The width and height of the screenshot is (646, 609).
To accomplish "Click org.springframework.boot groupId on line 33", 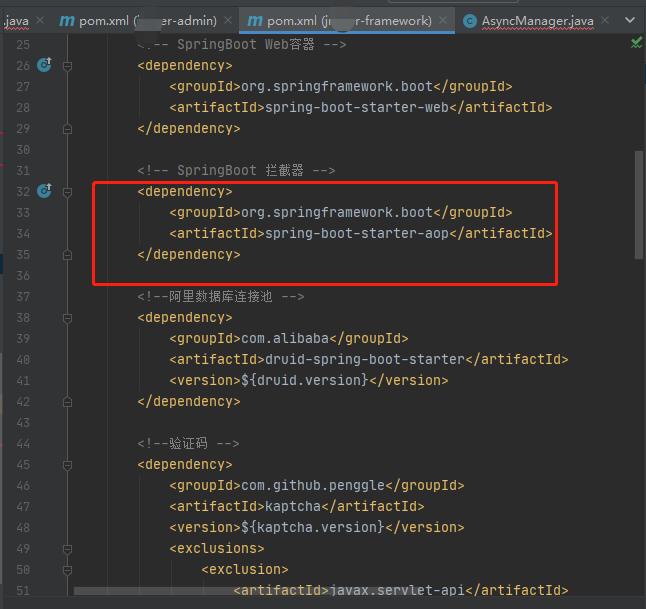I will (337, 213).
